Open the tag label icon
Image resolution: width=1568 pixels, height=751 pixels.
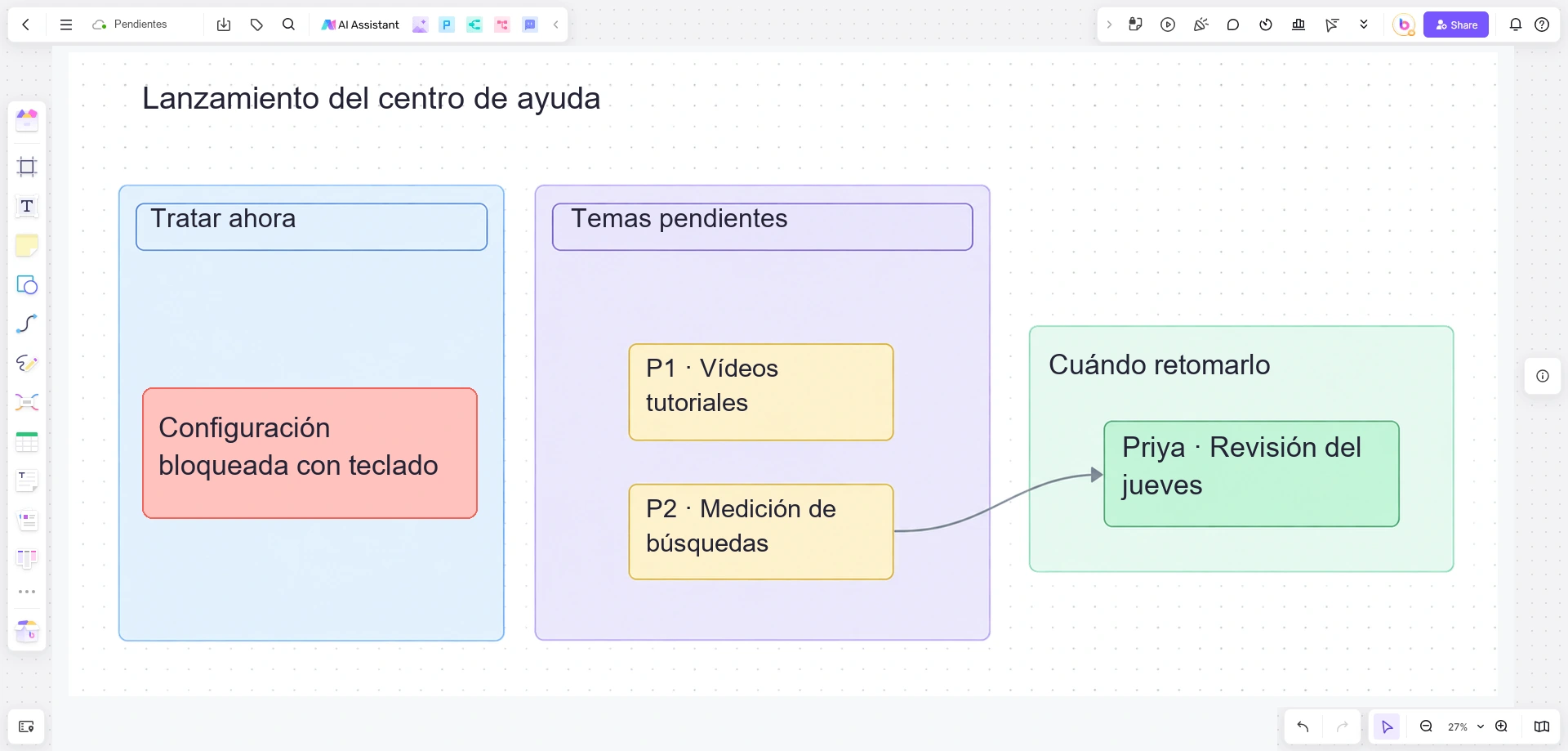256,25
